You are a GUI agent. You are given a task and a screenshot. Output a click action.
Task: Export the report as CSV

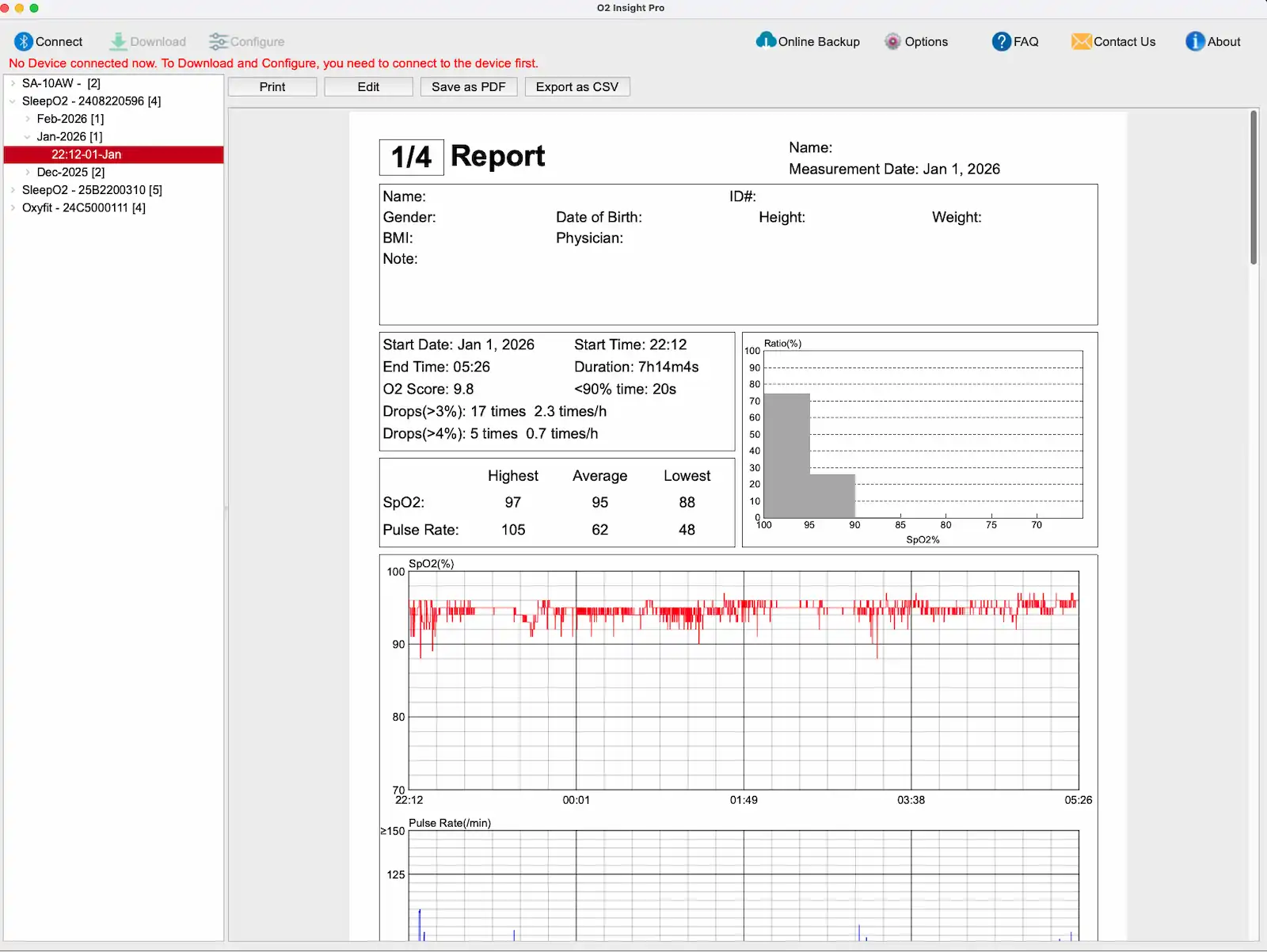(576, 86)
